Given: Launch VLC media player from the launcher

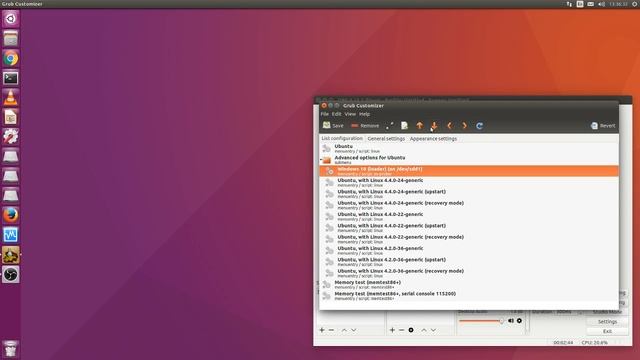Looking at the screenshot, I should coord(11,97).
